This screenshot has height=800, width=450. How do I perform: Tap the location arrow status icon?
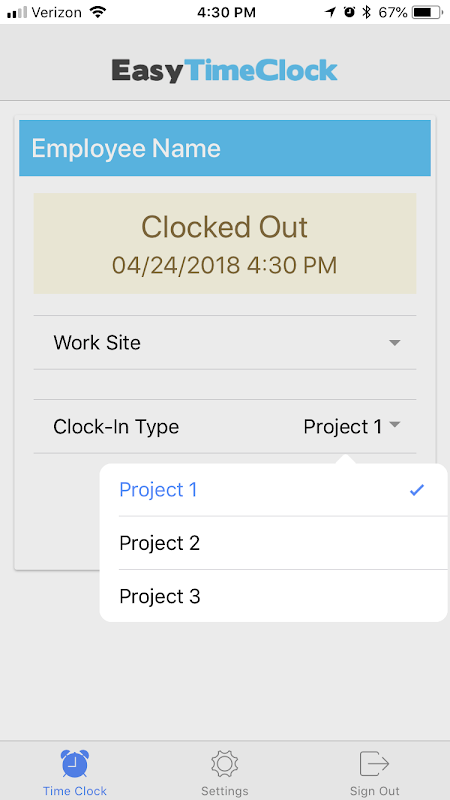point(331,12)
